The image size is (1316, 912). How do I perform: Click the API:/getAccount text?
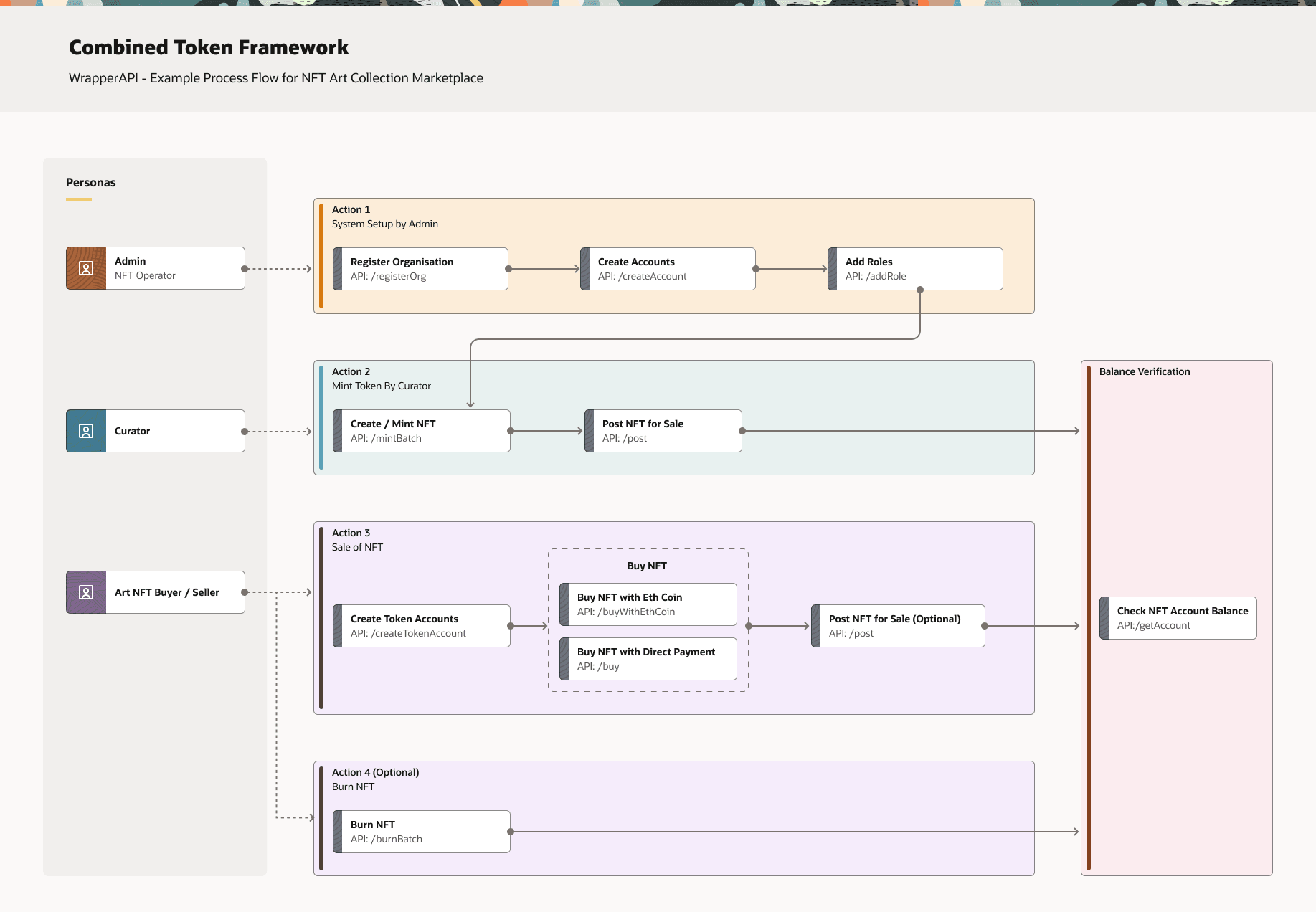[1154, 625]
